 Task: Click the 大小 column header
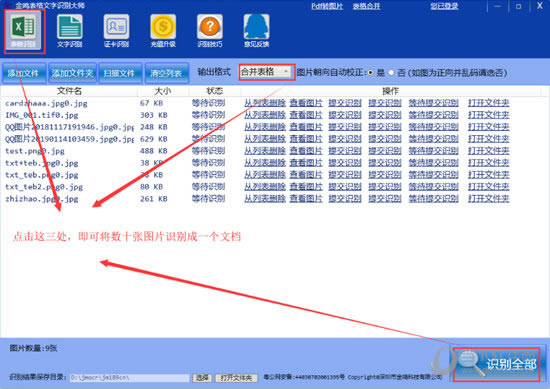click(163, 91)
